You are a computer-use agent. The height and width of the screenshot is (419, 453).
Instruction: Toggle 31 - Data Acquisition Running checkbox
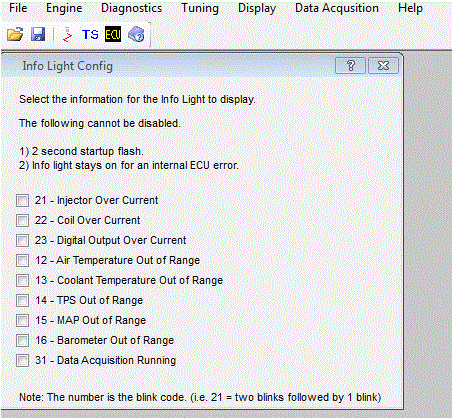tap(23, 361)
